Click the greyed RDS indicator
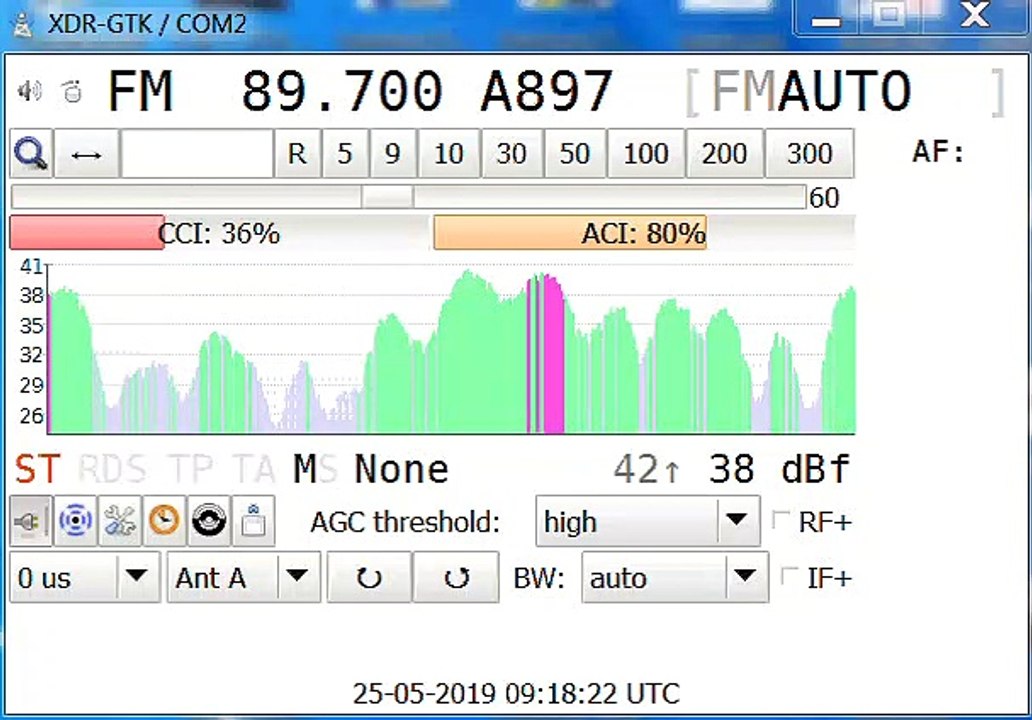Viewport: 1032px width, 720px height. point(112,469)
